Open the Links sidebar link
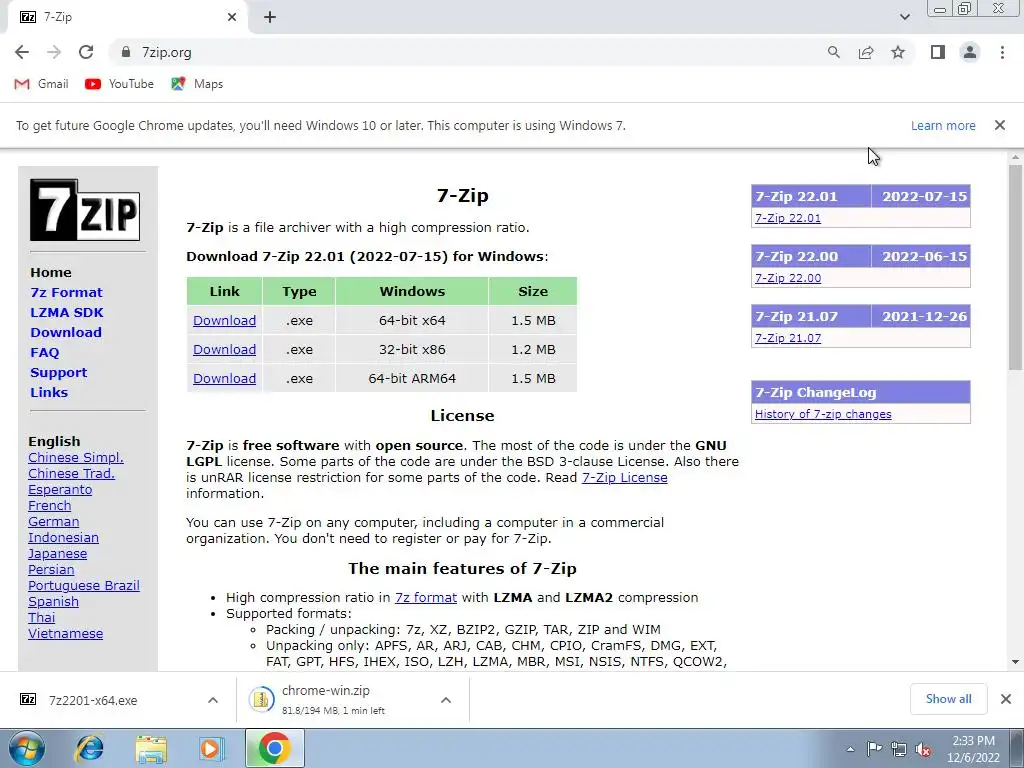1024x768 pixels. point(49,392)
